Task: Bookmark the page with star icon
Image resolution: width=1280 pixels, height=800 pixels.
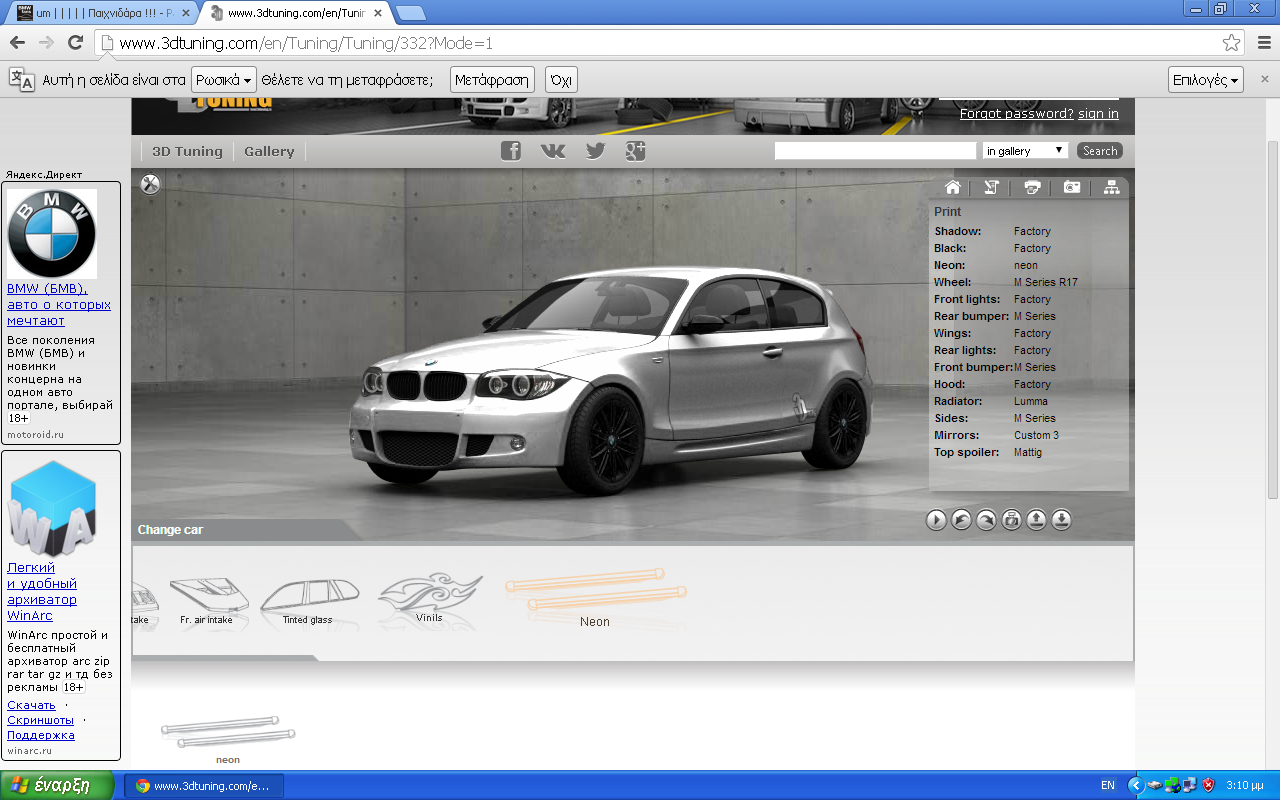Action: tap(1231, 43)
